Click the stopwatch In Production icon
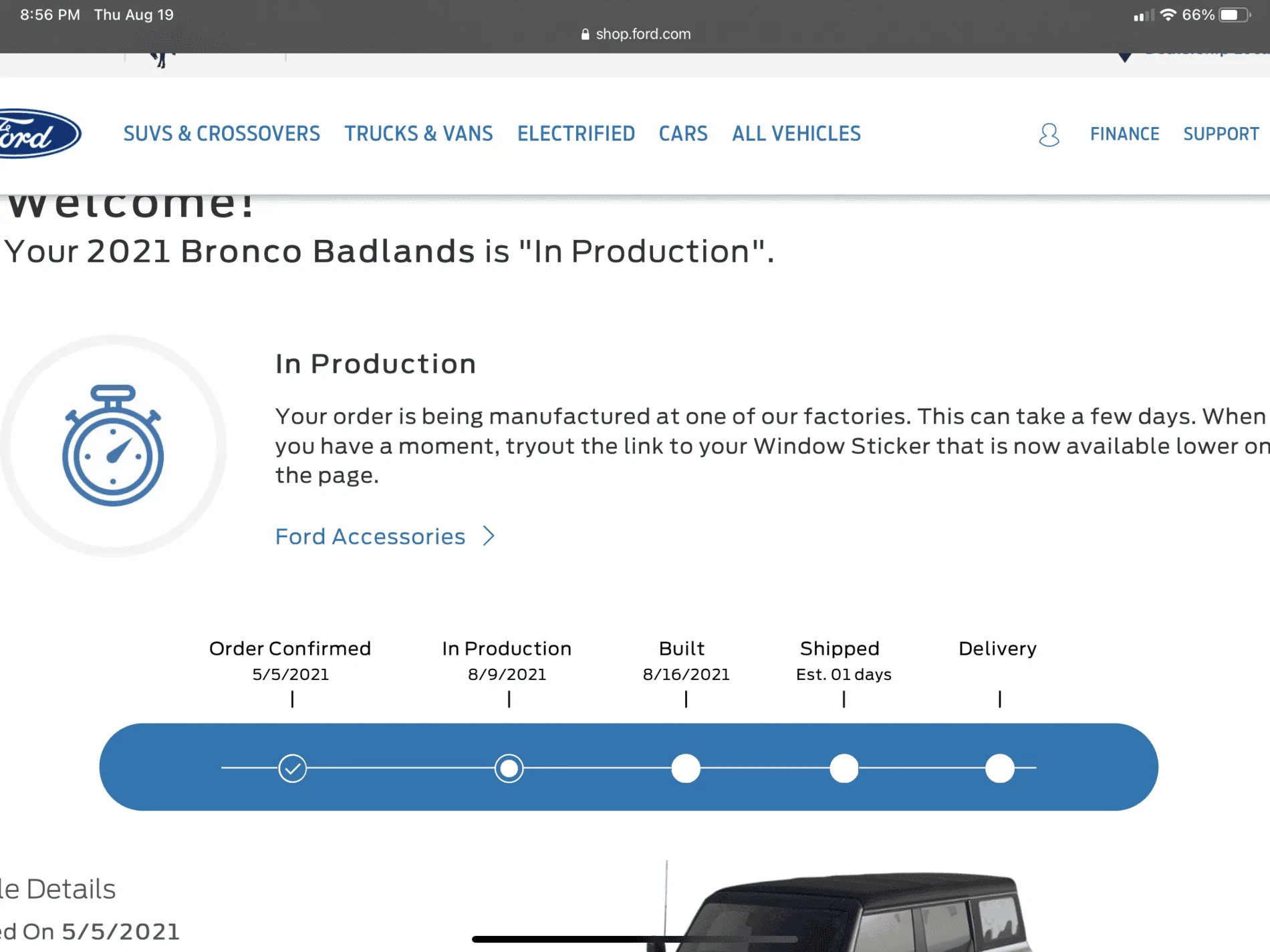This screenshot has height=952, width=1270. 113,446
